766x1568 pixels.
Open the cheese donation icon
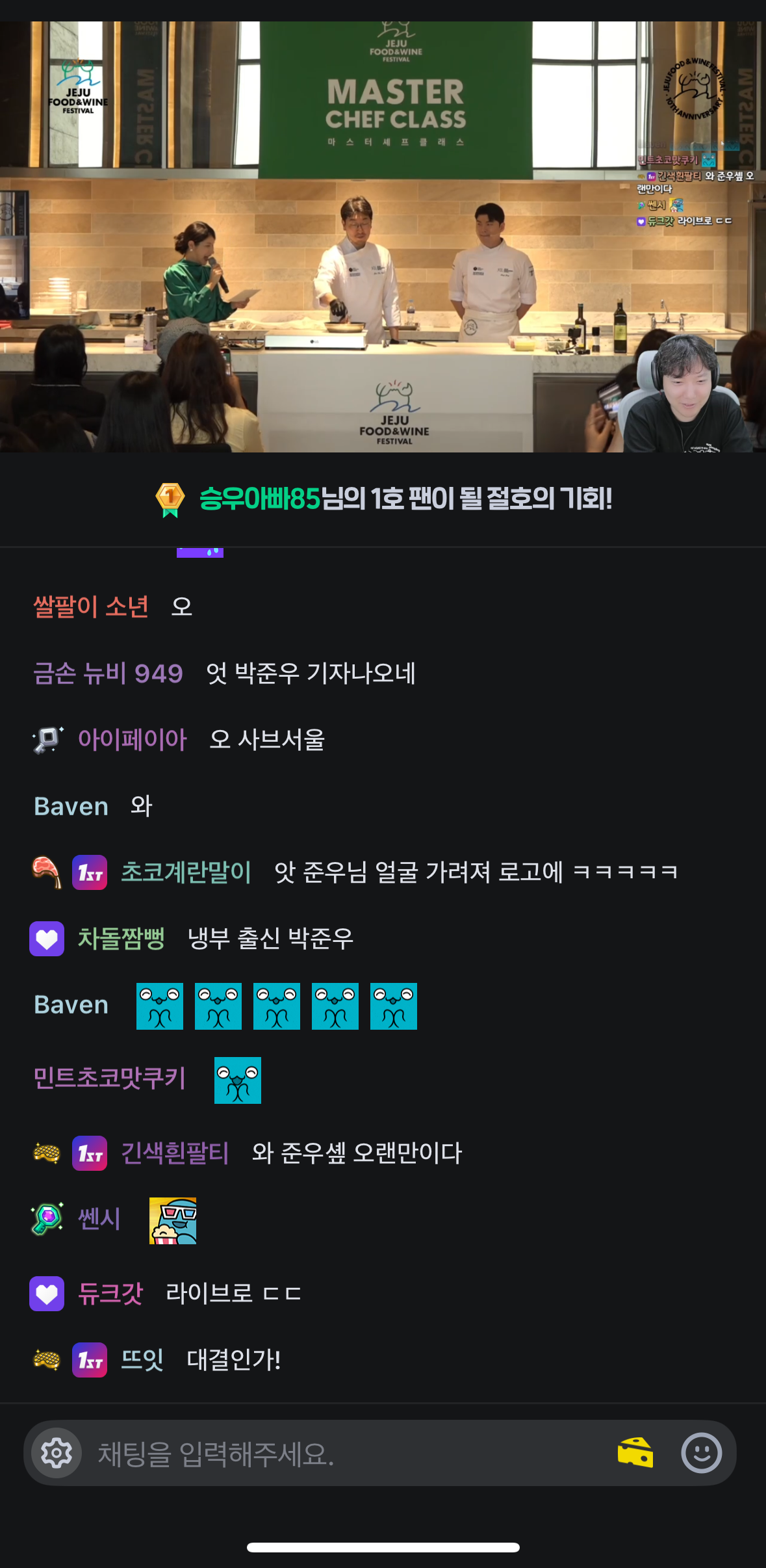[635, 1453]
